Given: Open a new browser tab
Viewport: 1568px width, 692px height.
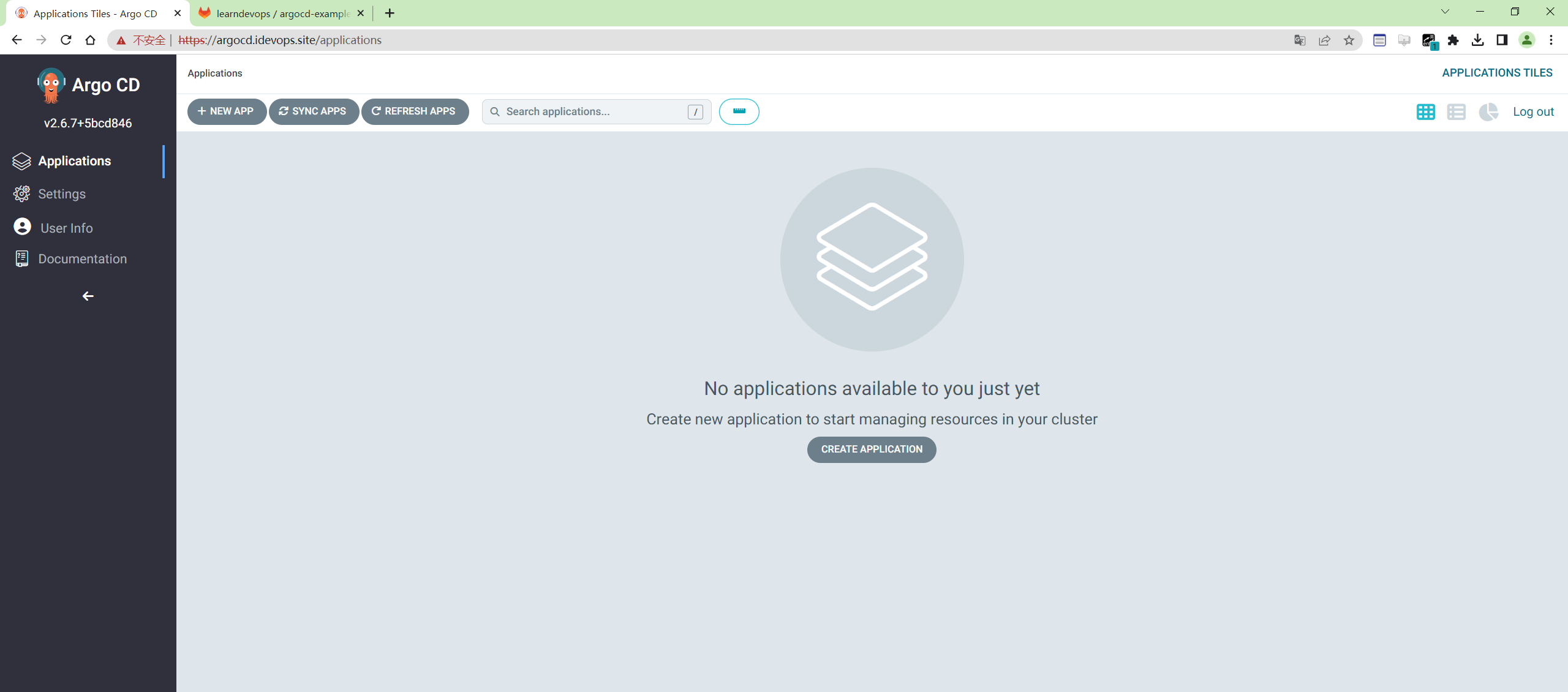Looking at the screenshot, I should [x=390, y=13].
